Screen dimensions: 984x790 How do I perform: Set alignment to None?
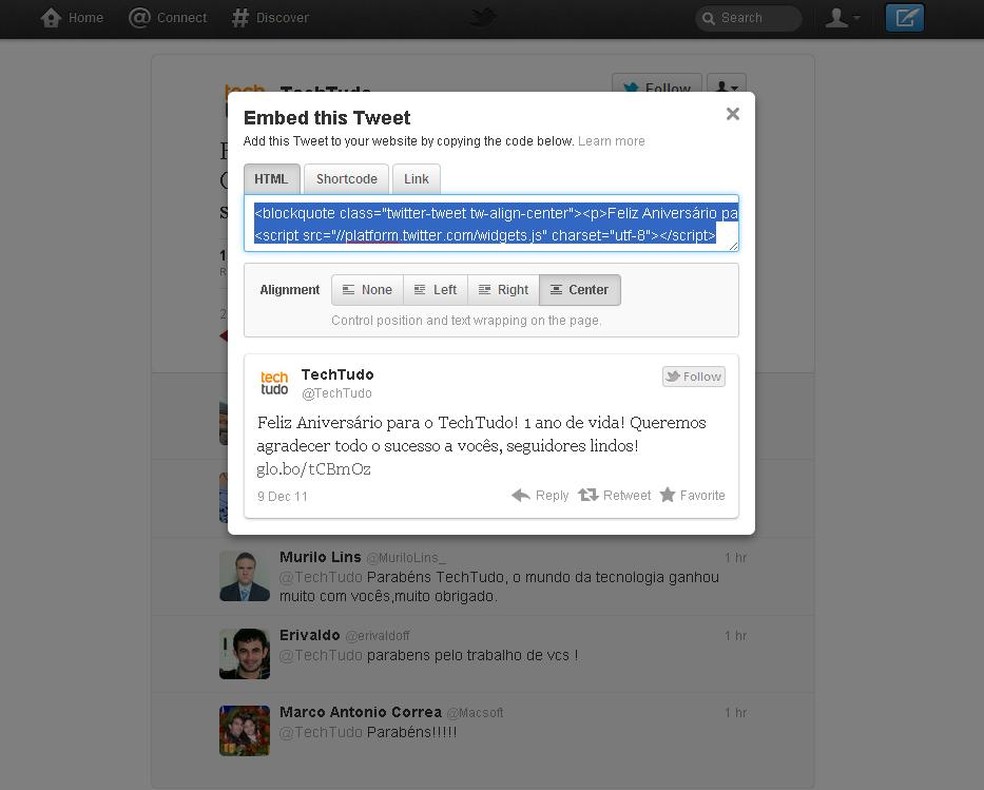coord(367,290)
